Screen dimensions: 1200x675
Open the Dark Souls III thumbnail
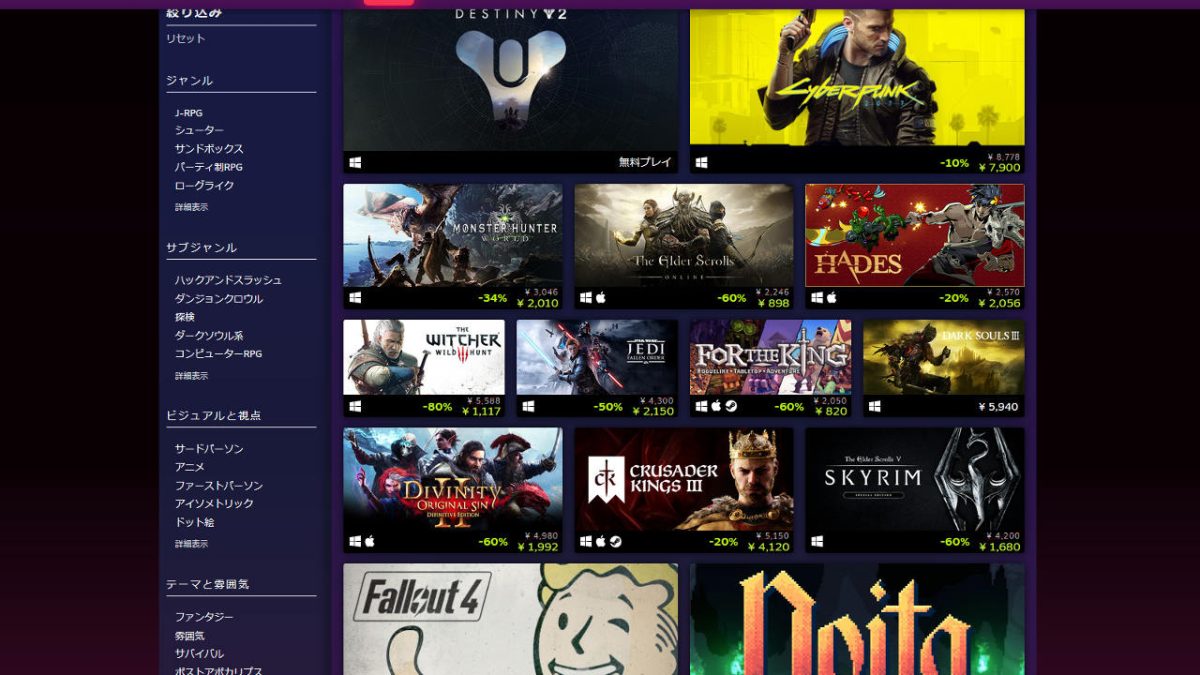tap(944, 357)
